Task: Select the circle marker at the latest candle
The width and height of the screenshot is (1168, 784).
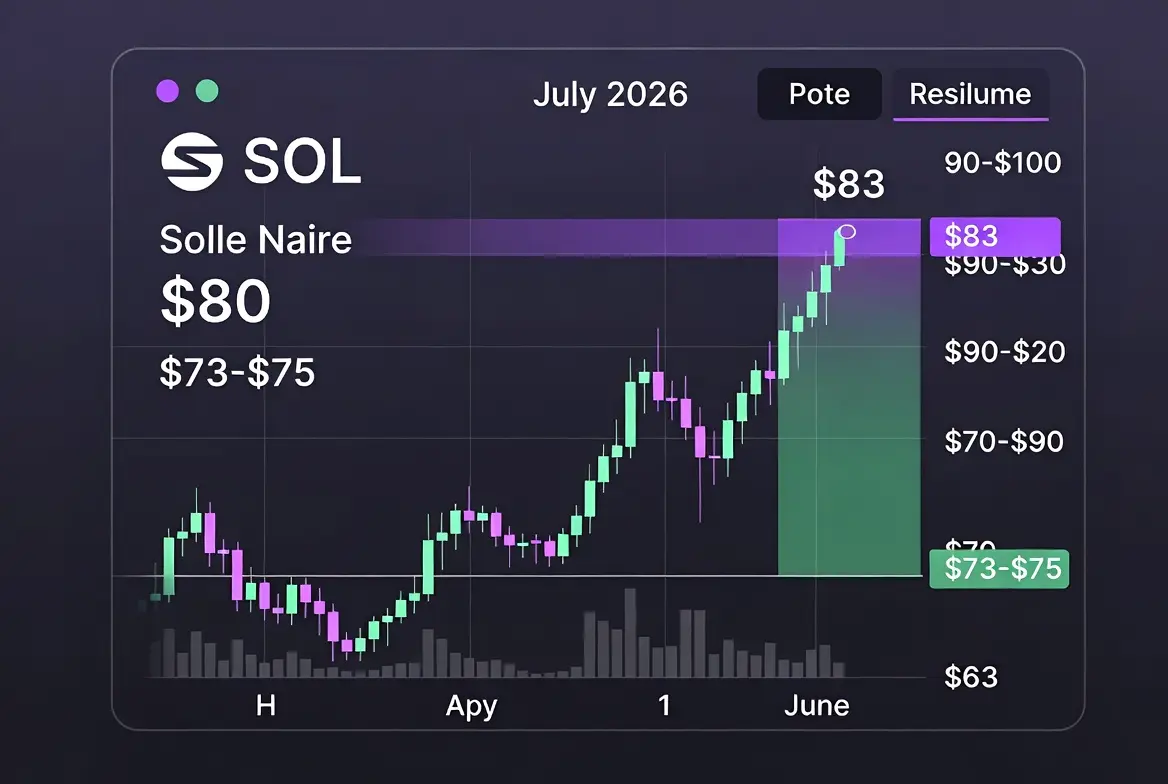Action: coord(848,232)
